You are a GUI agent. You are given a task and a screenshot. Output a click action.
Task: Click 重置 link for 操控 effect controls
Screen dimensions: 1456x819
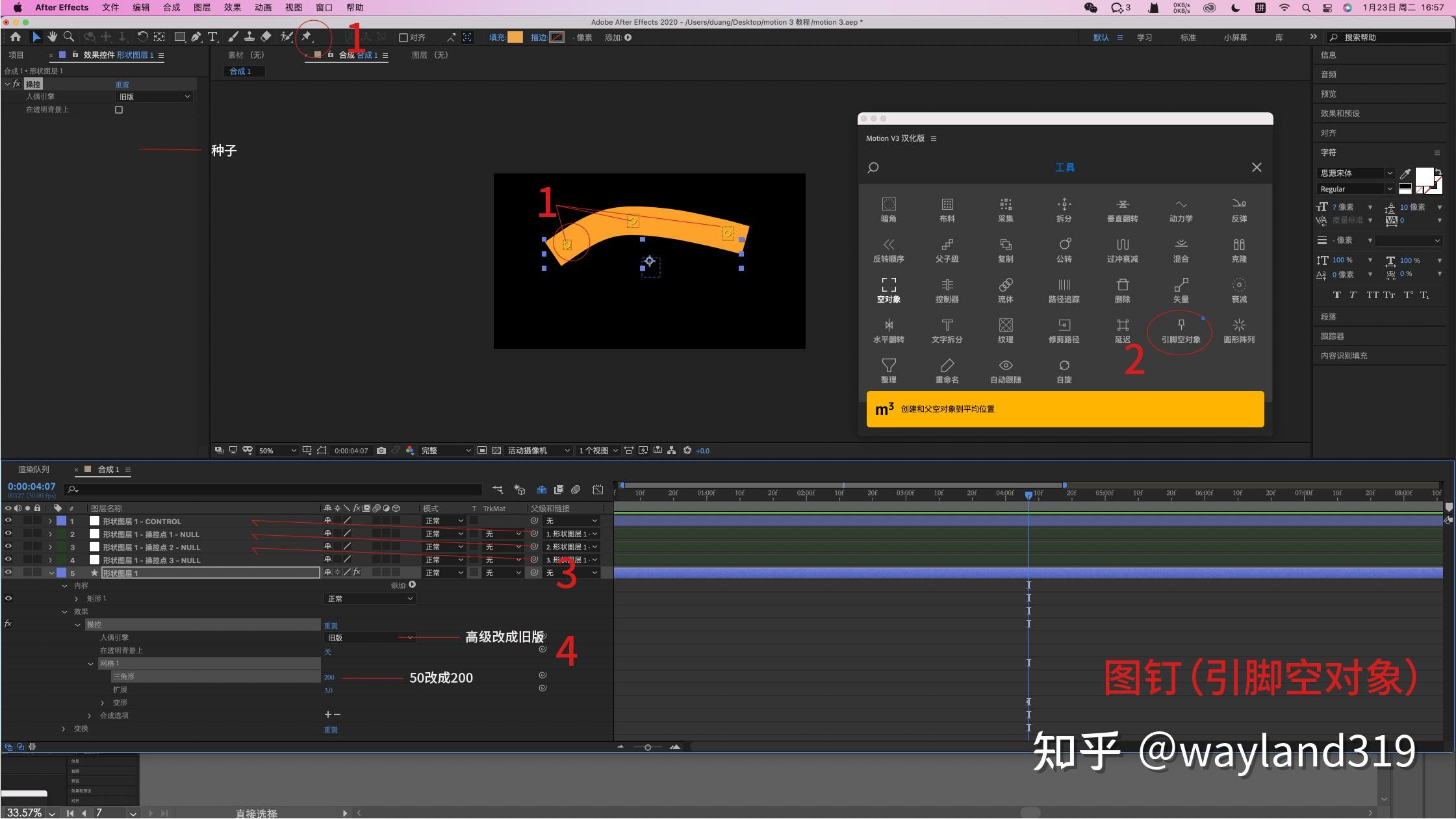[x=122, y=84]
